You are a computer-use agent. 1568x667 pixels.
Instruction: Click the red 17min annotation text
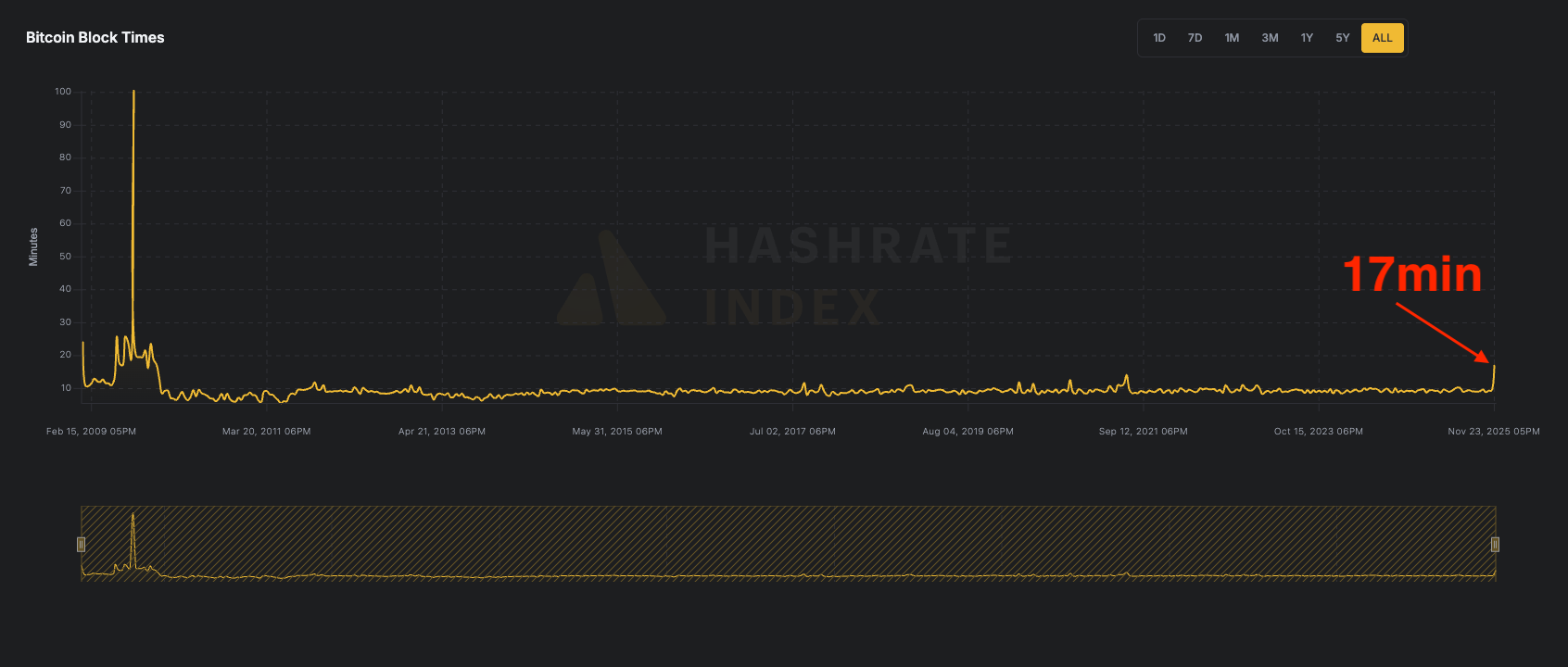click(x=1411, y=274)
